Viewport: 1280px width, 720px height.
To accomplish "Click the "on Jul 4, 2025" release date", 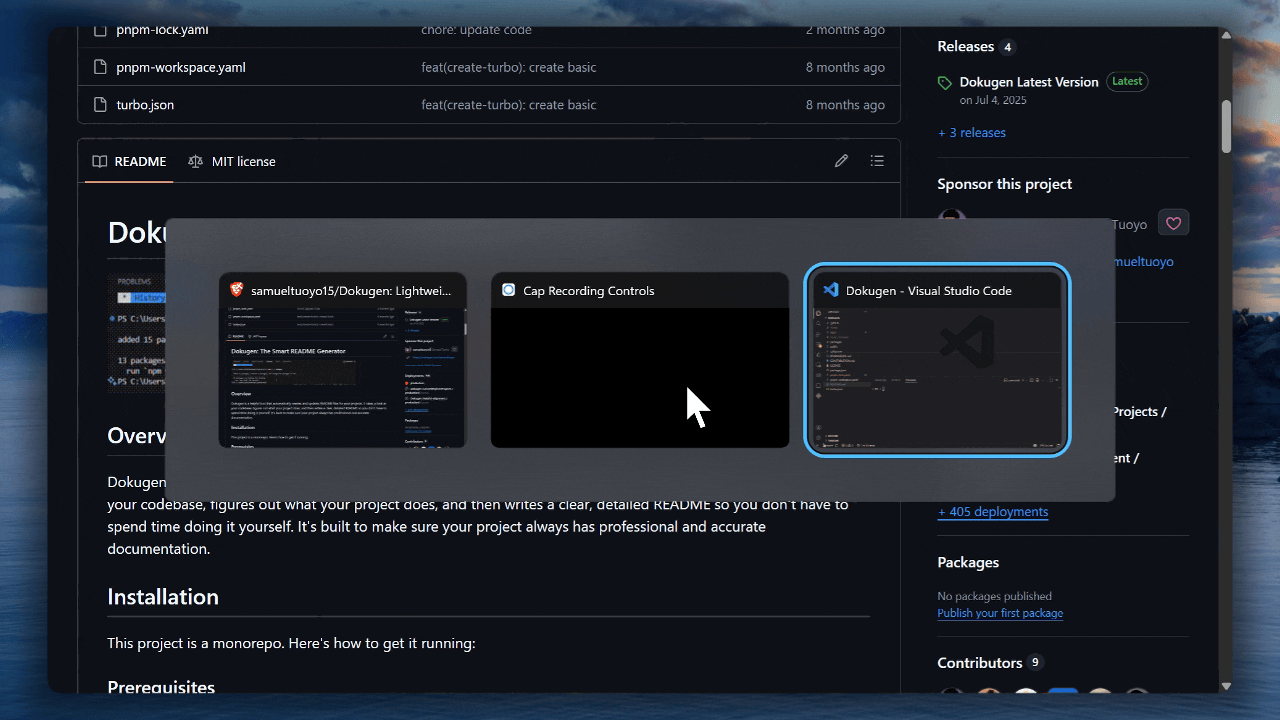I will coord(993,100).
